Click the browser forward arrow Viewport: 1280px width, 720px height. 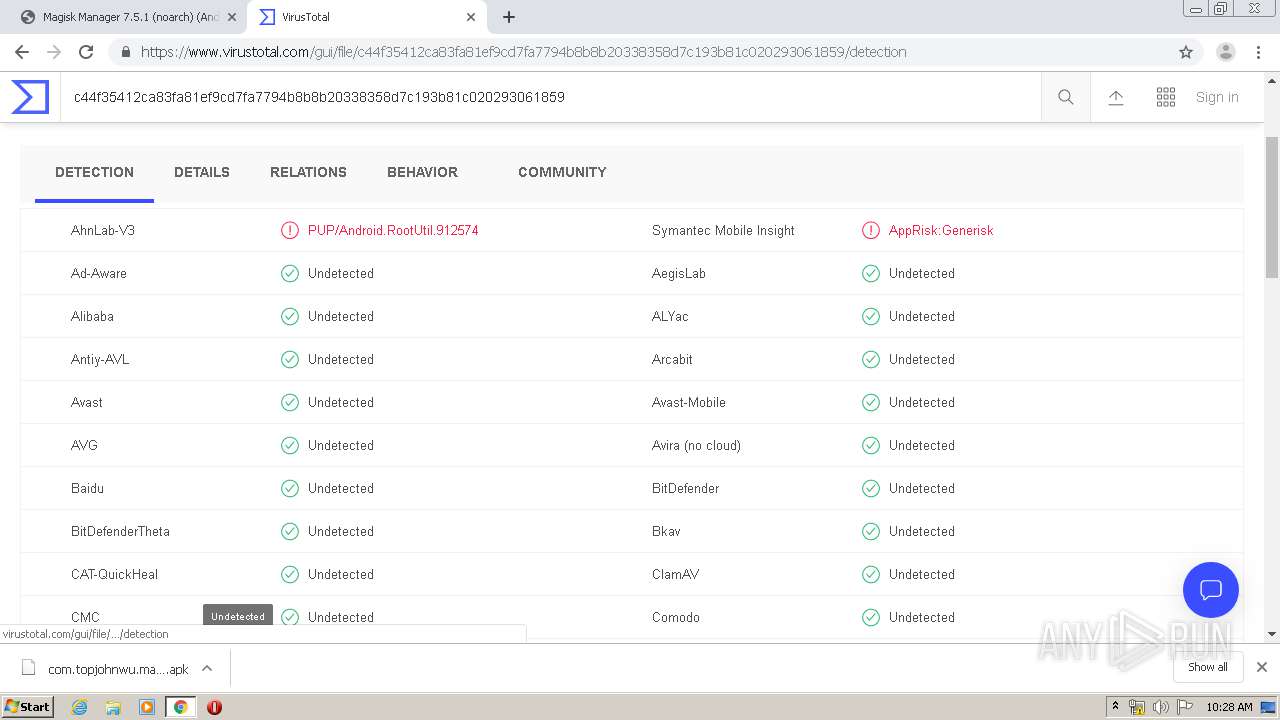[54, 52]
